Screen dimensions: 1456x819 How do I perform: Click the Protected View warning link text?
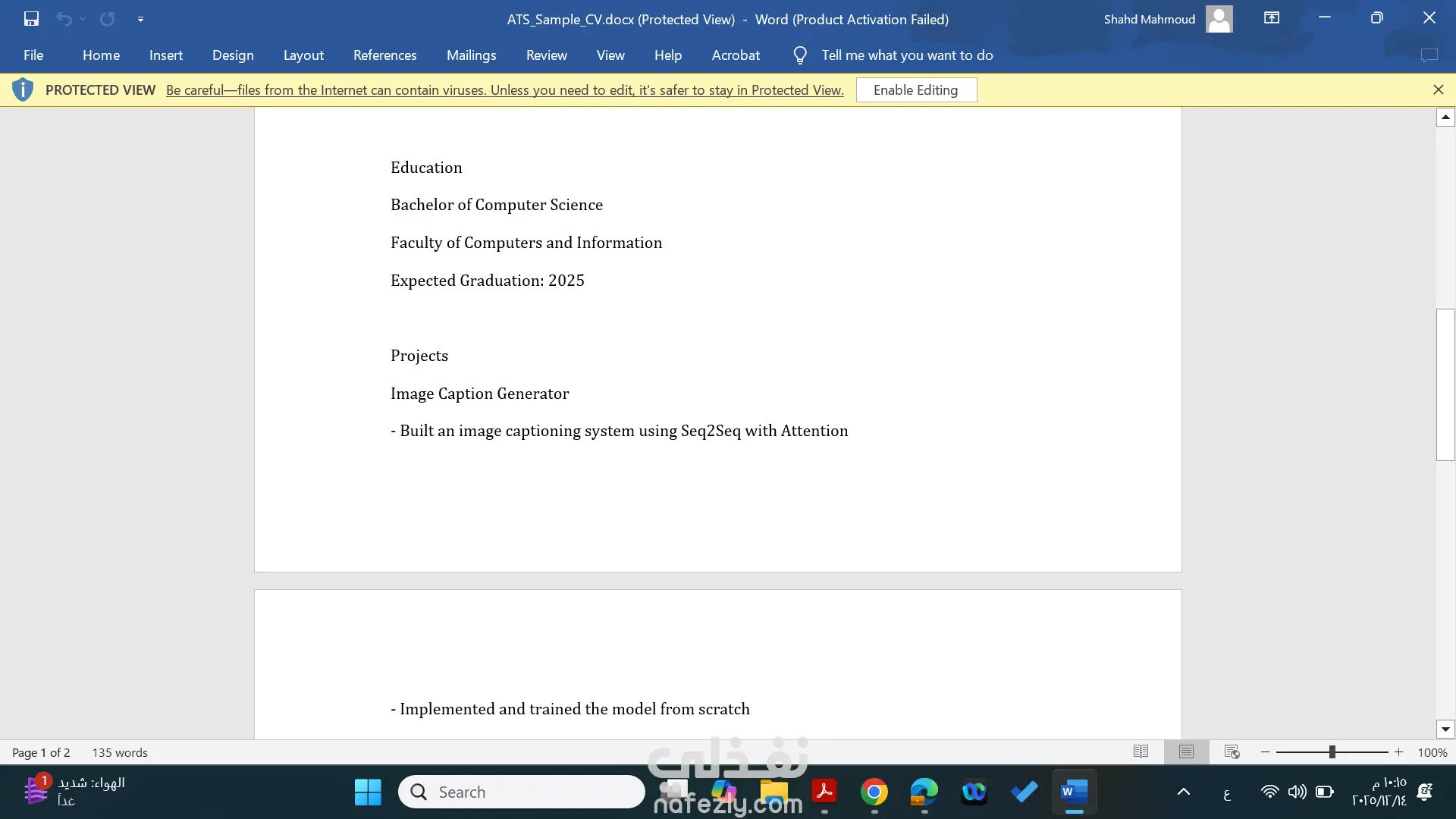504,89
